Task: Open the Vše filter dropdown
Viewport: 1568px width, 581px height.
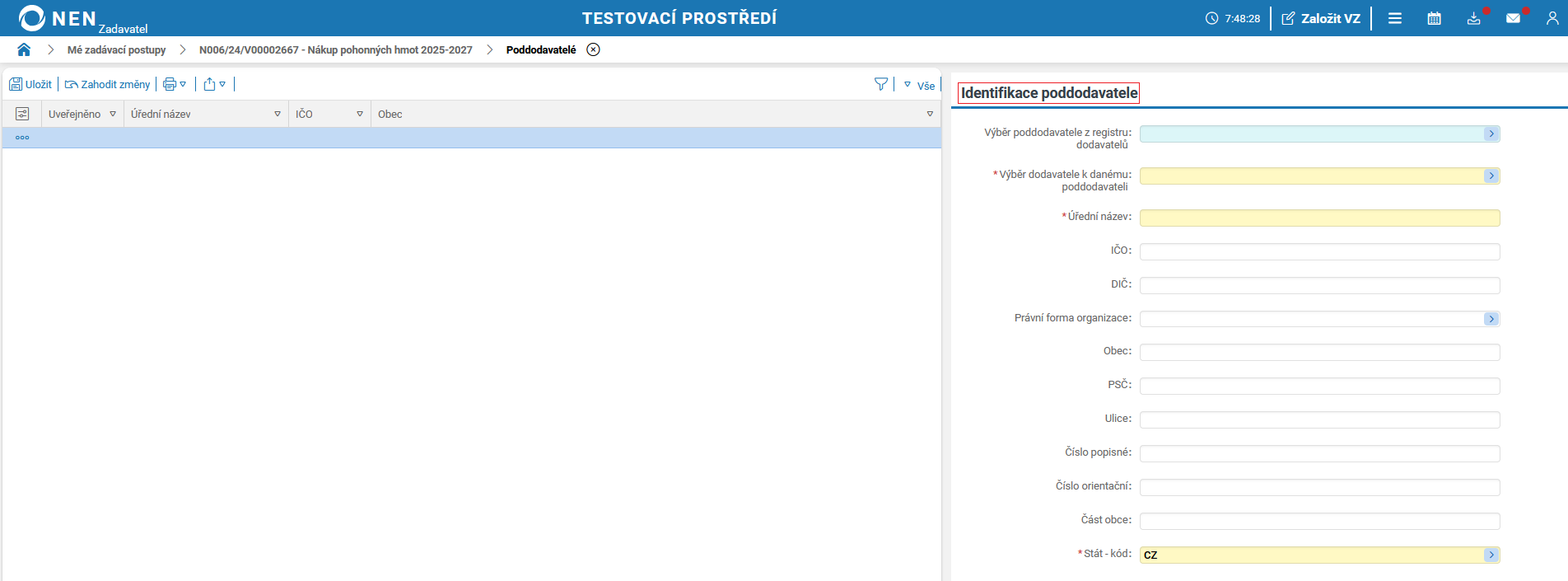Action: click(920, 85)
